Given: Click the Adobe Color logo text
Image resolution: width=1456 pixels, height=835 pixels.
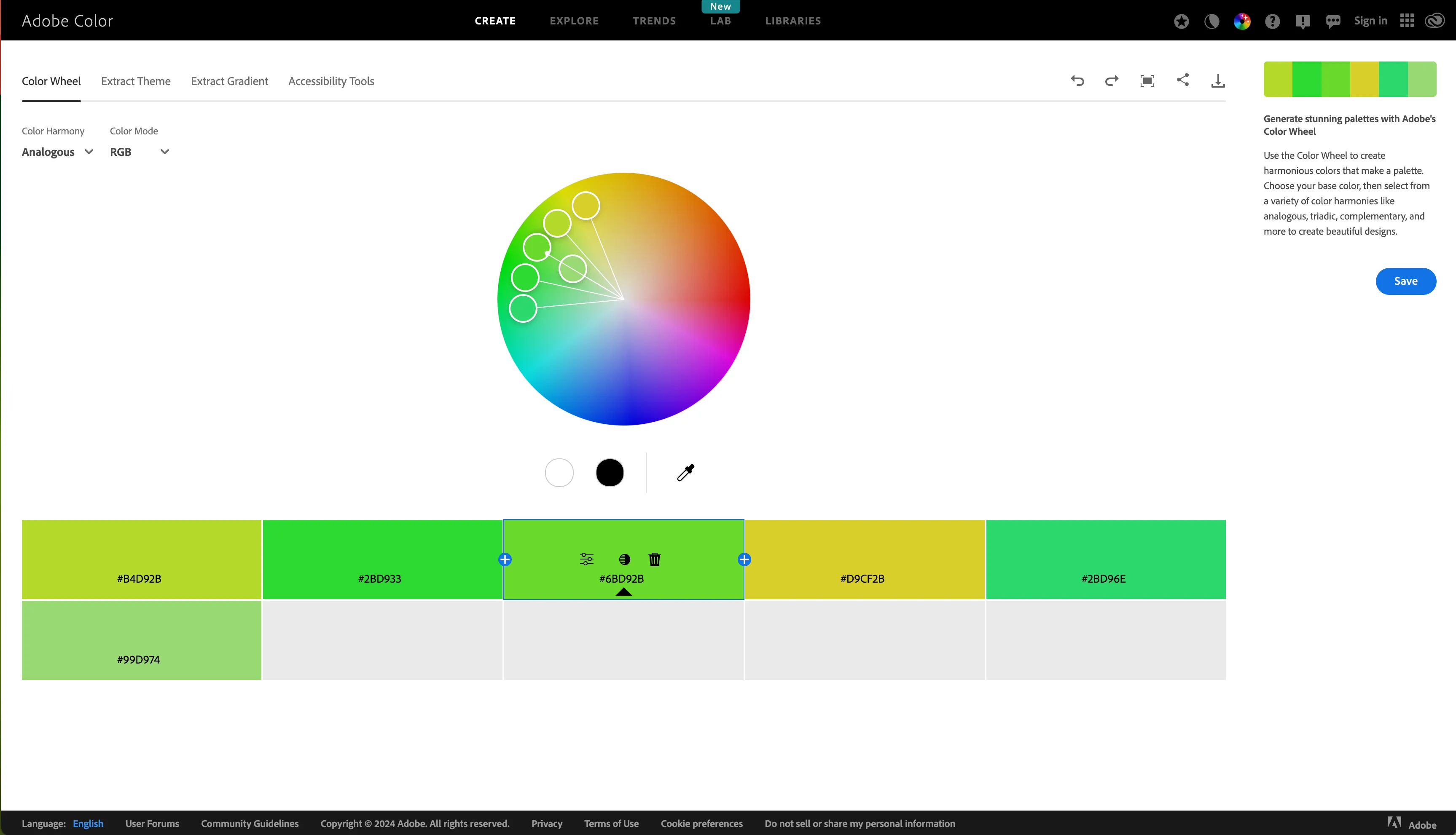Looking at the screenshot, I should click(x=67, y=21).
